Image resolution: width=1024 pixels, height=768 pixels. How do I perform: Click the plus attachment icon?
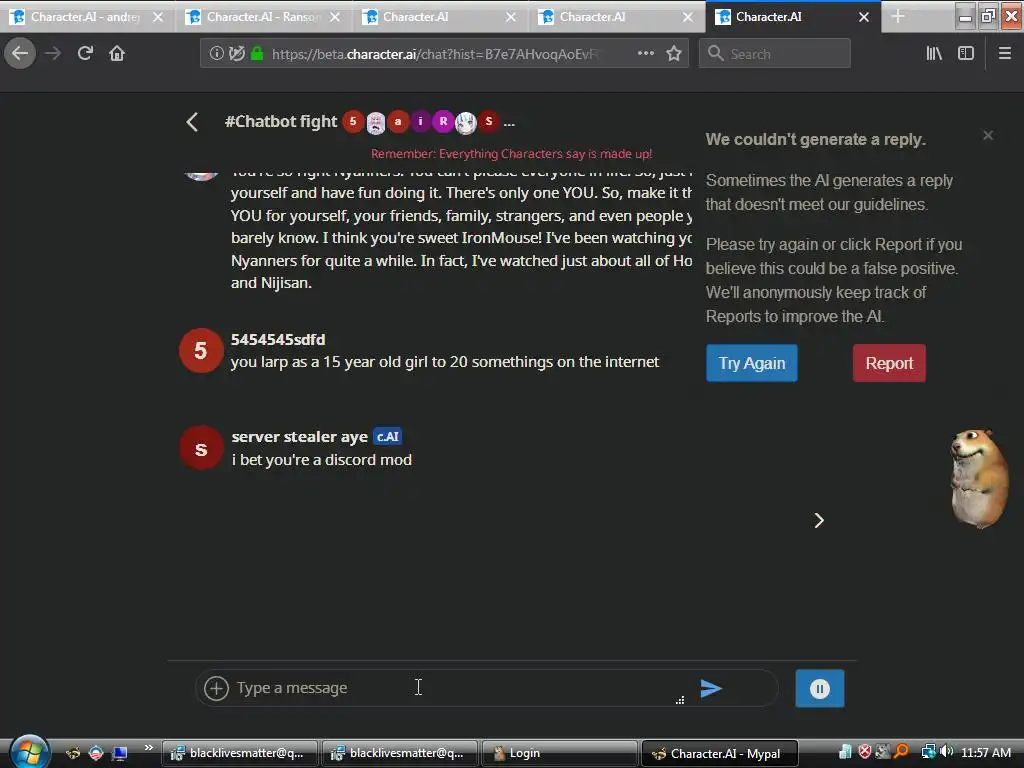point(216,688)
